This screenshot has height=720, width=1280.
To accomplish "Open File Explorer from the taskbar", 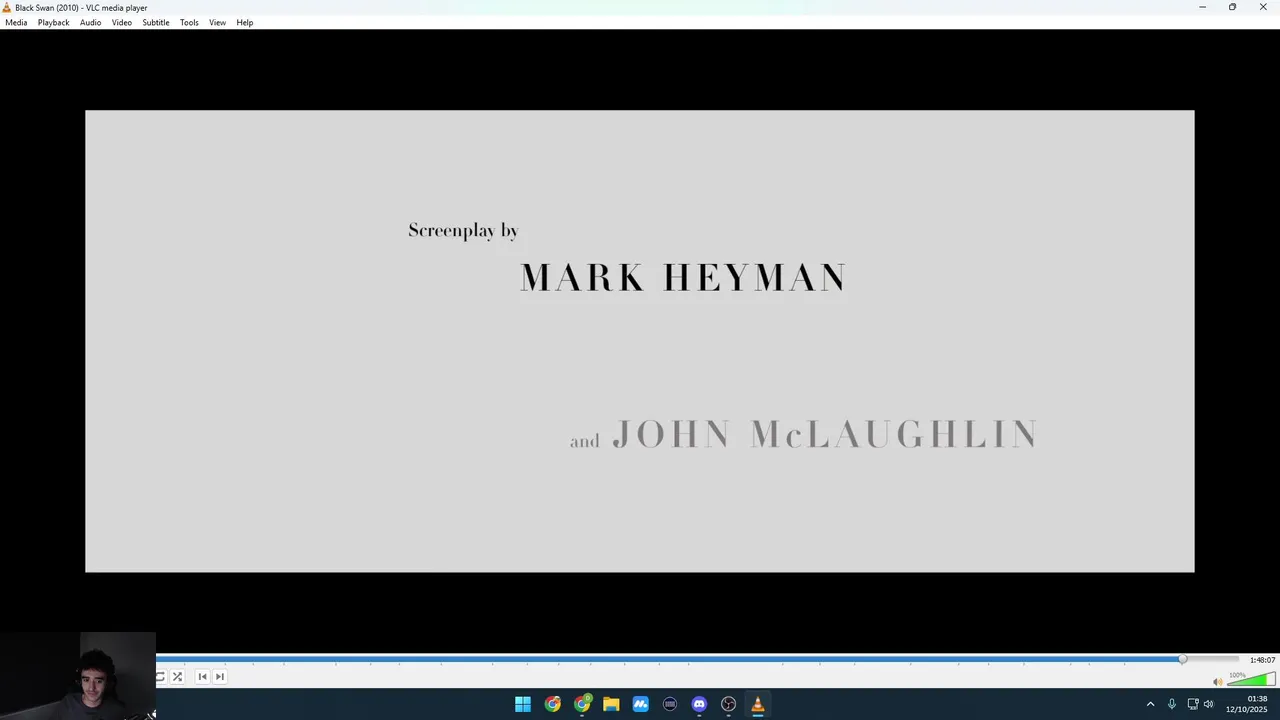I will click(611, 704).
